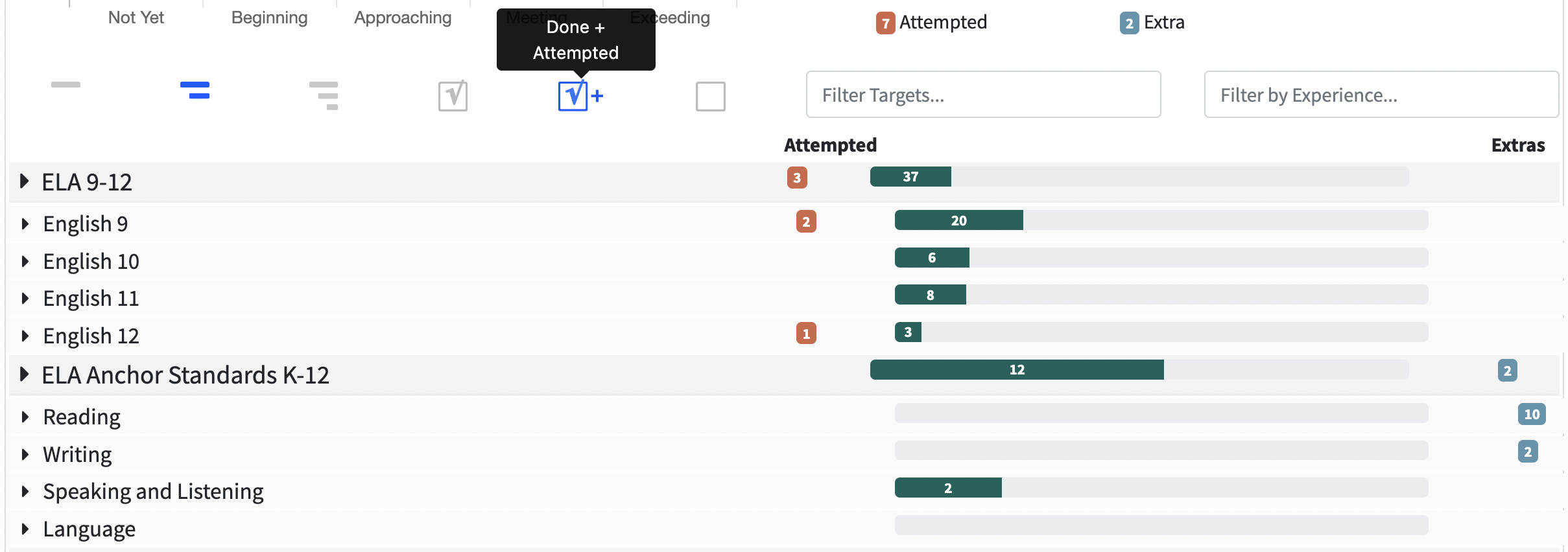
Task: Click the red attempted badge beside English 12
Action: (x=806, y=334)
